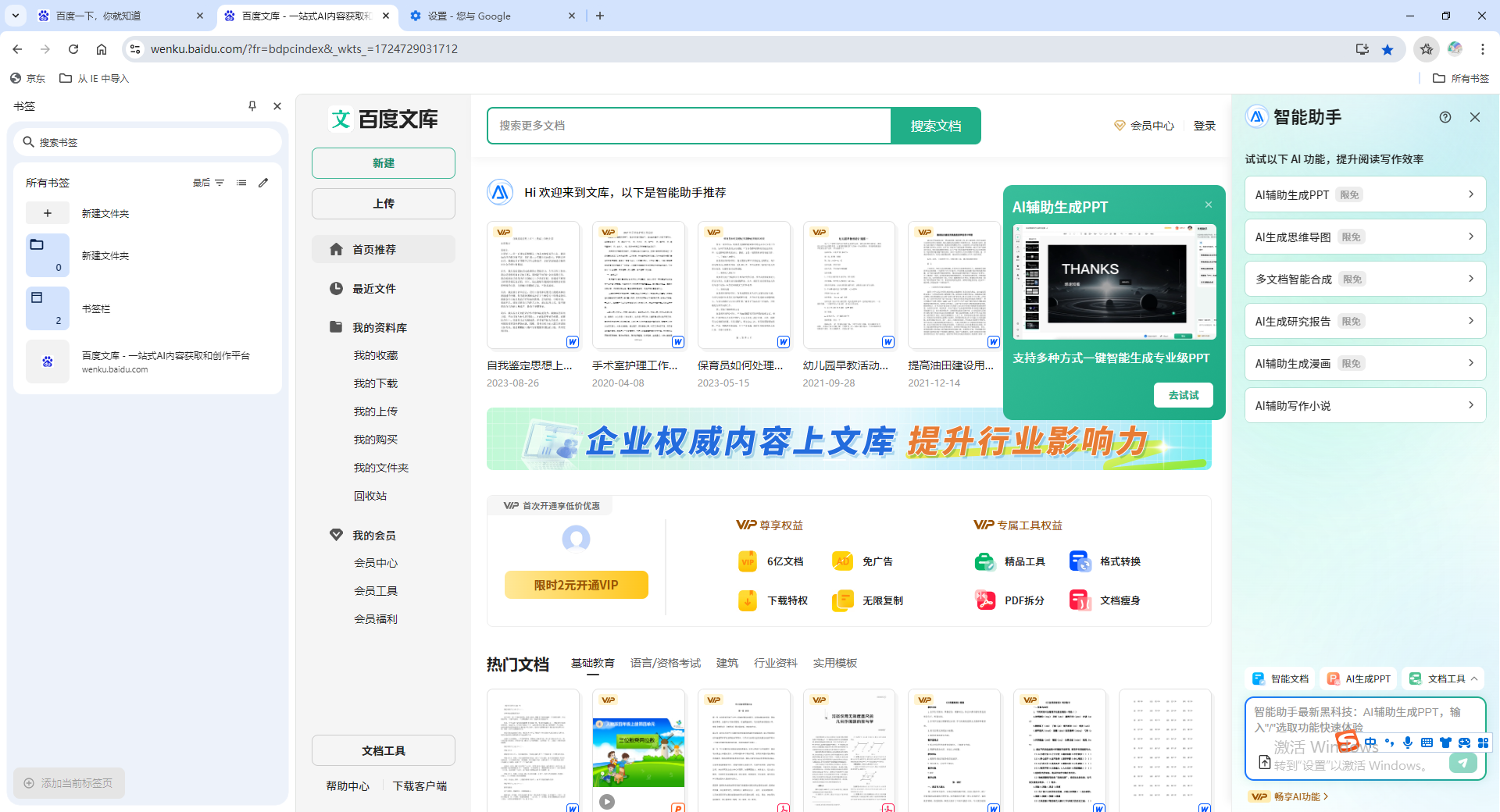
Task: Open the Chrome profile avatar
Action: click(1455, 49)
